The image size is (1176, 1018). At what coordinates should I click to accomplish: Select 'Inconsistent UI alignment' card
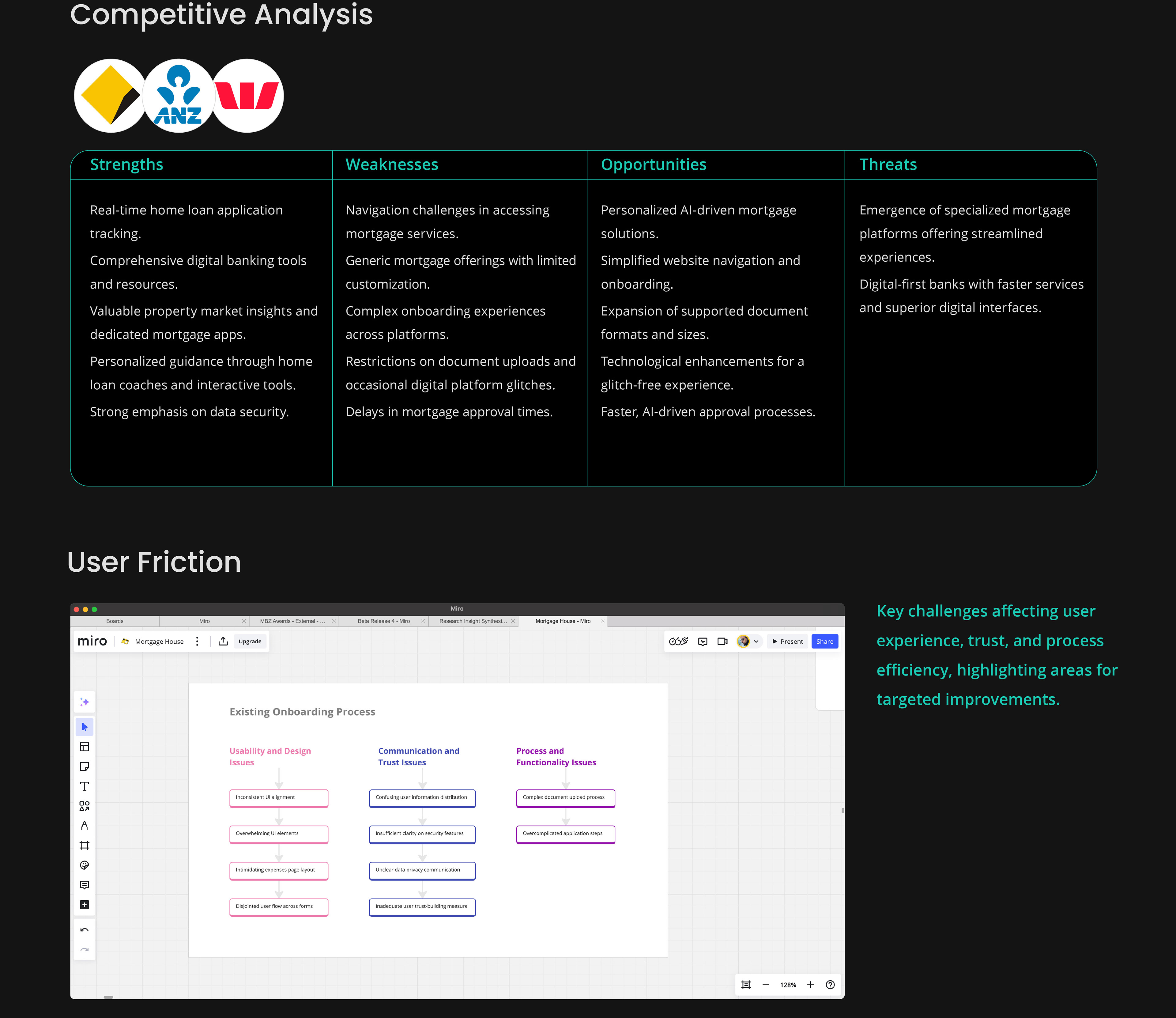click(x=278, y=798)
